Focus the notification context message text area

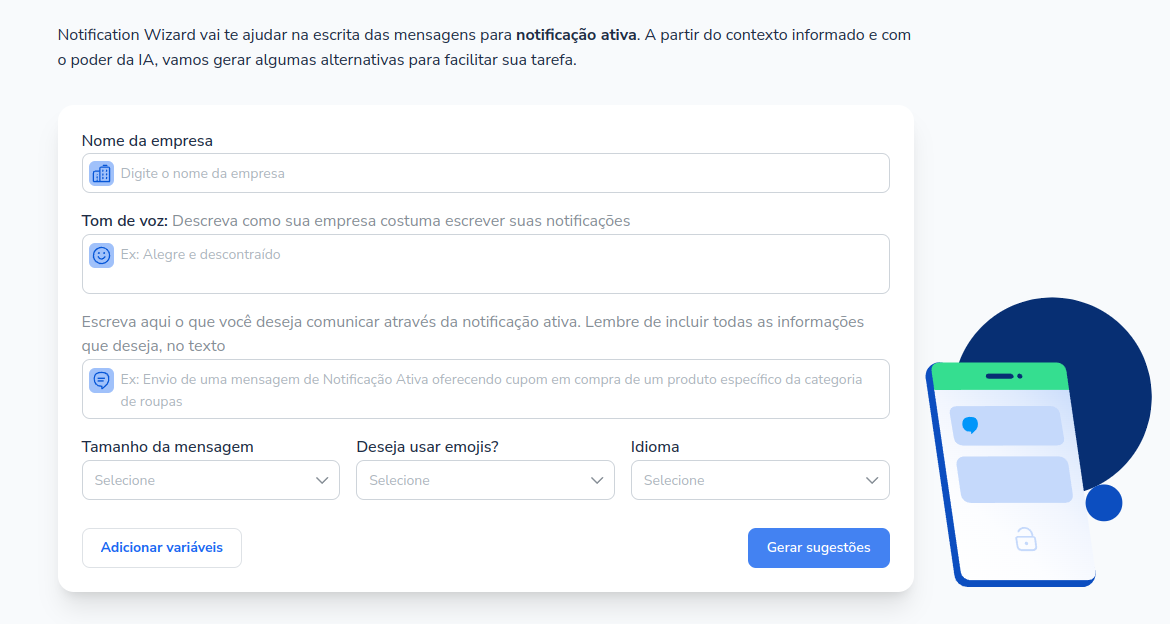[486, 389]
